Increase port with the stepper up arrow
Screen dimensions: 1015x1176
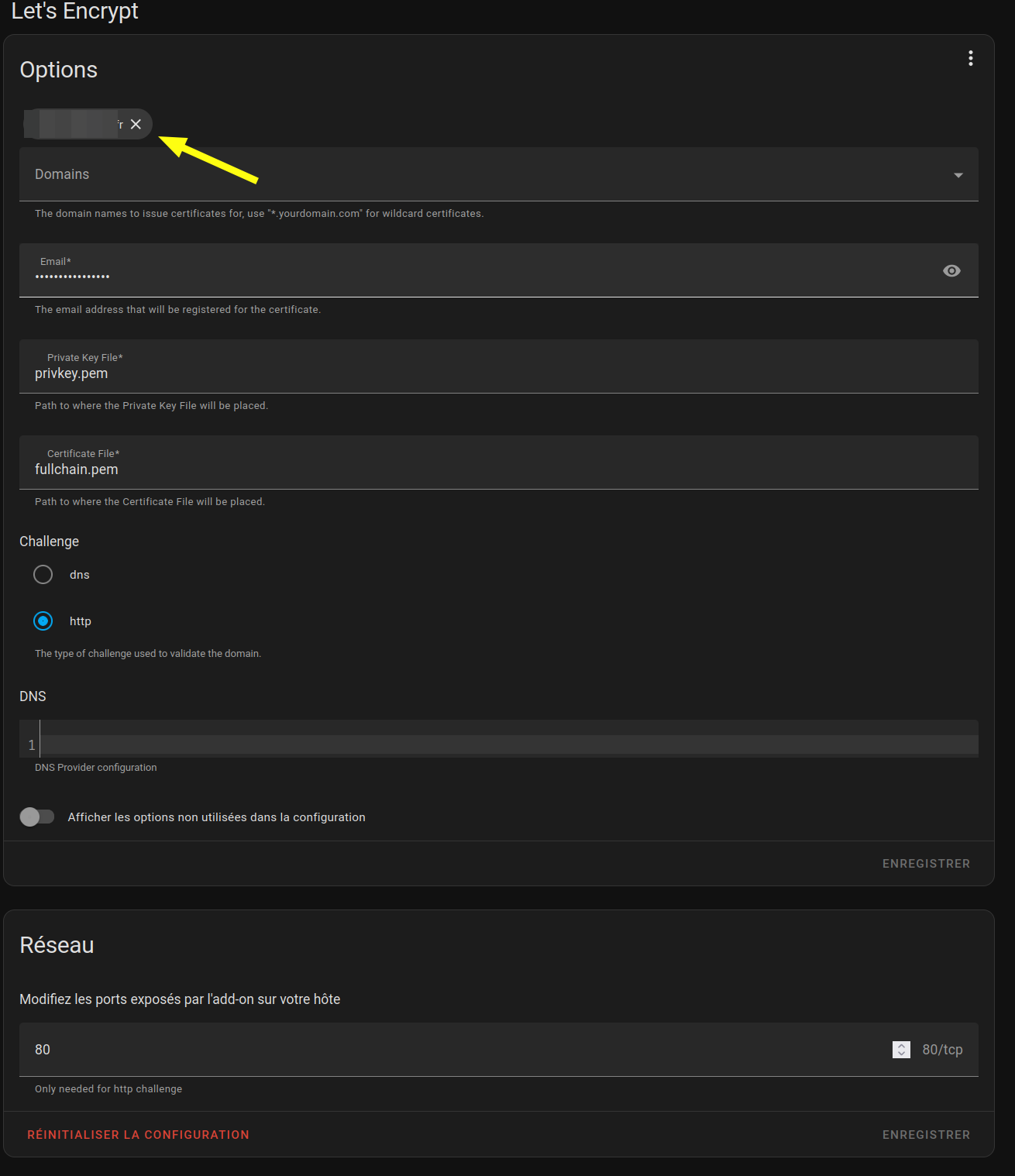tap(901, 1046)
